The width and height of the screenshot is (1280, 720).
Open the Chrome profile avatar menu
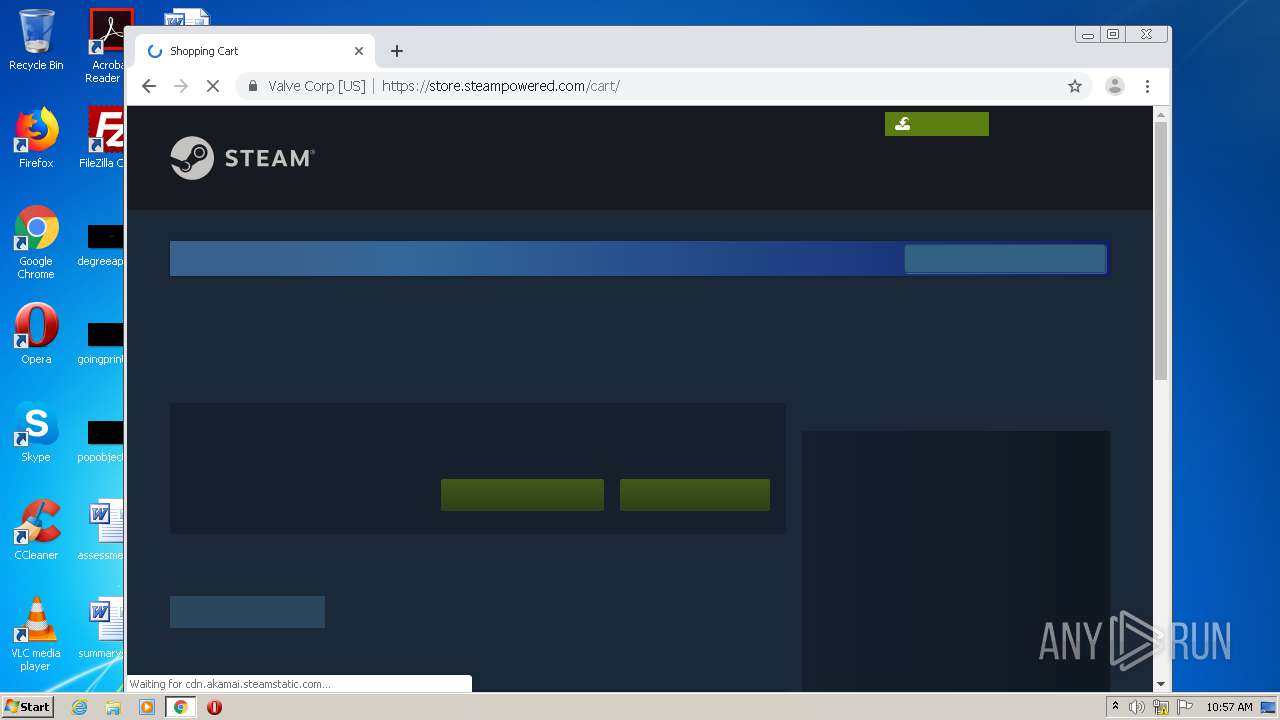click(1115, 86)
